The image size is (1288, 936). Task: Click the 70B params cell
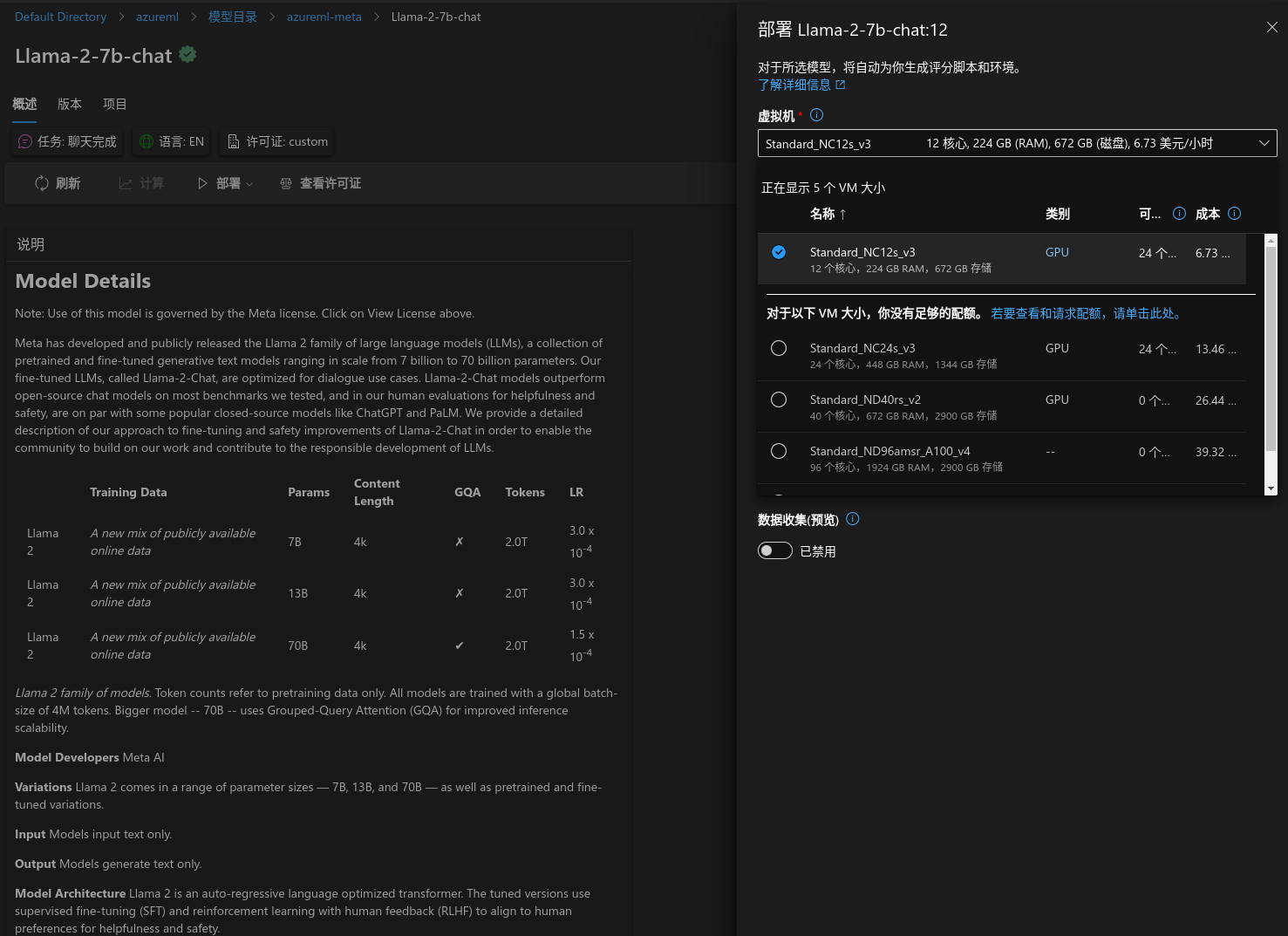pyautogui.click(x=297, y=646)
